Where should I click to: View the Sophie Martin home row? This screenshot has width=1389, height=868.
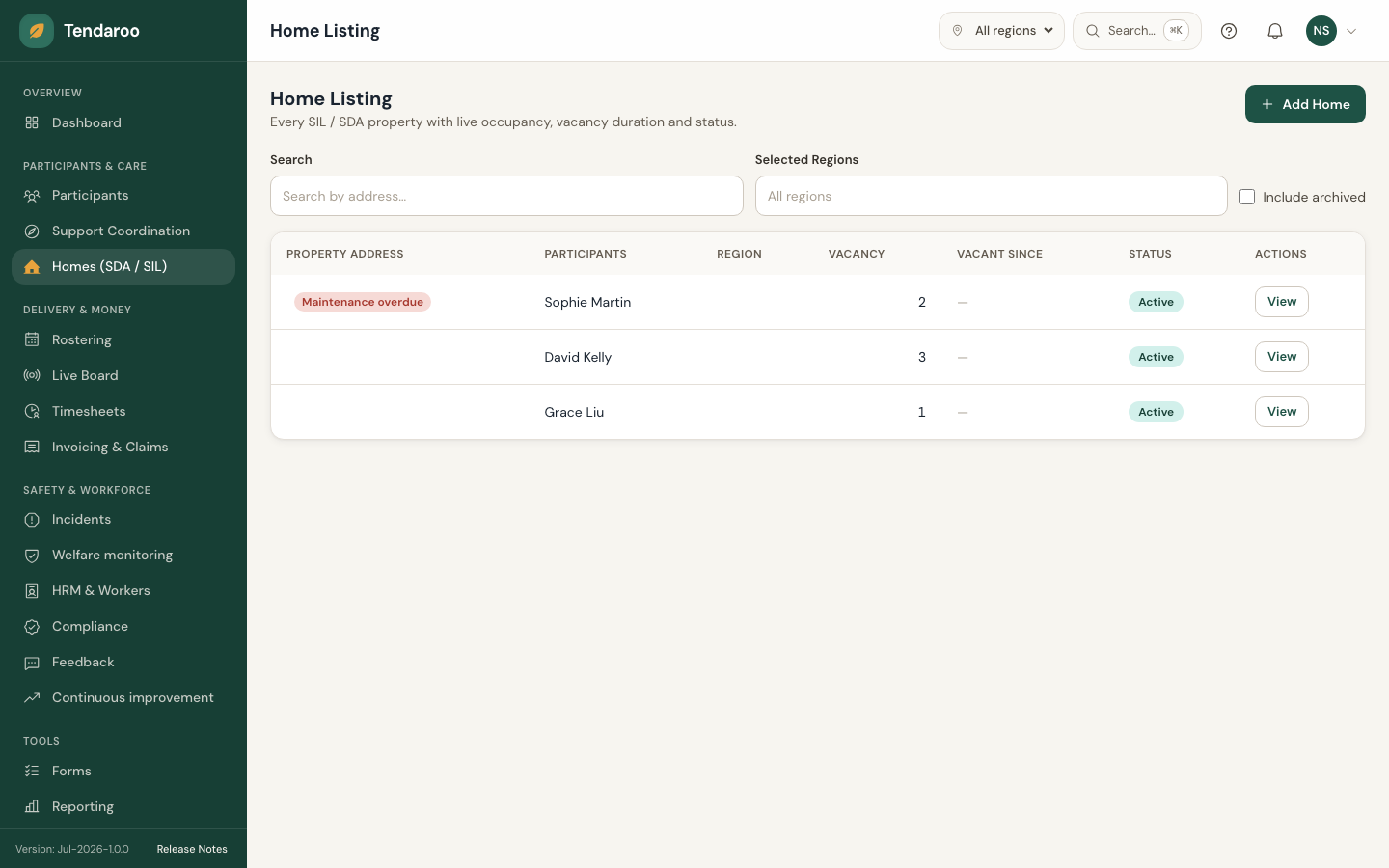pyautogui.click(x=1281, y=302)
